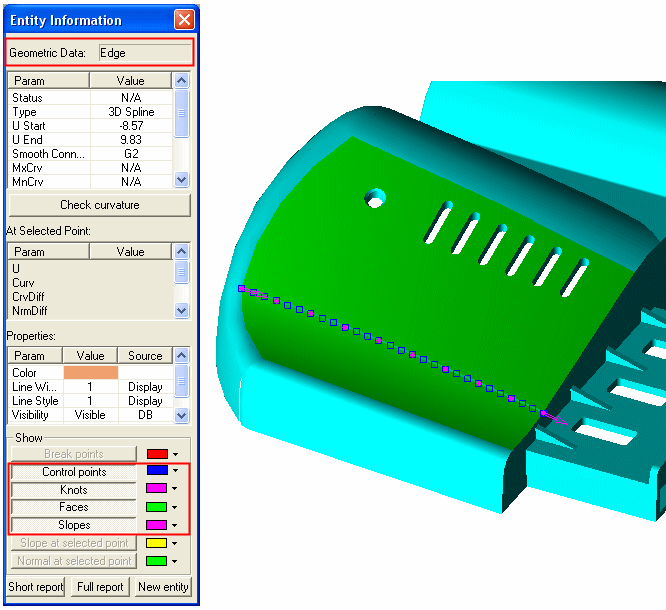This screenshot has width=666, height=610.
Task: Click the Source column header in Properties
Action: [x=145, y=356]
